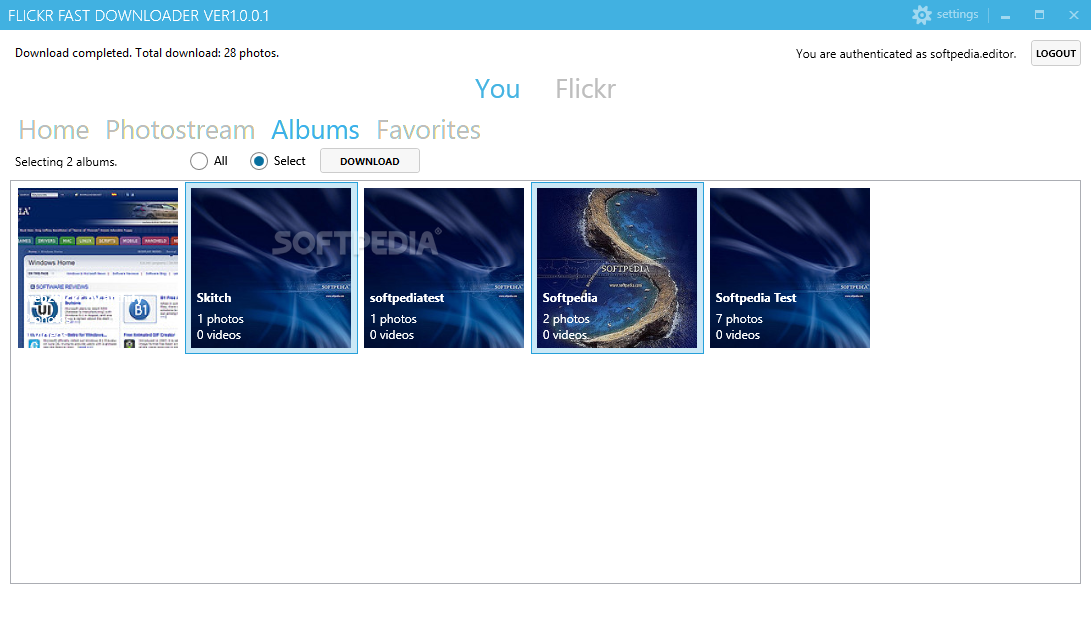The image size is (1091, 624).
Task: Start download with the DOWNLOAD button
Action: pos(369,161)
